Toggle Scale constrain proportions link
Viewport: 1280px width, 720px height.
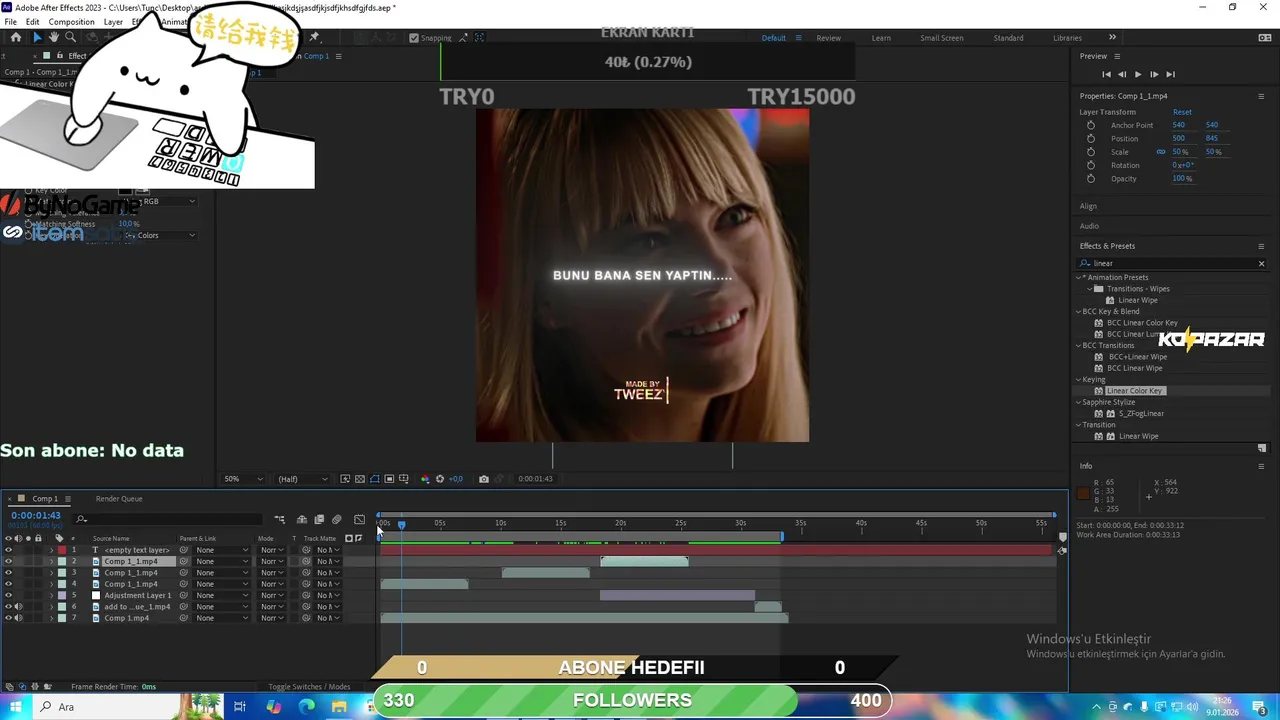click(1161, 152)
